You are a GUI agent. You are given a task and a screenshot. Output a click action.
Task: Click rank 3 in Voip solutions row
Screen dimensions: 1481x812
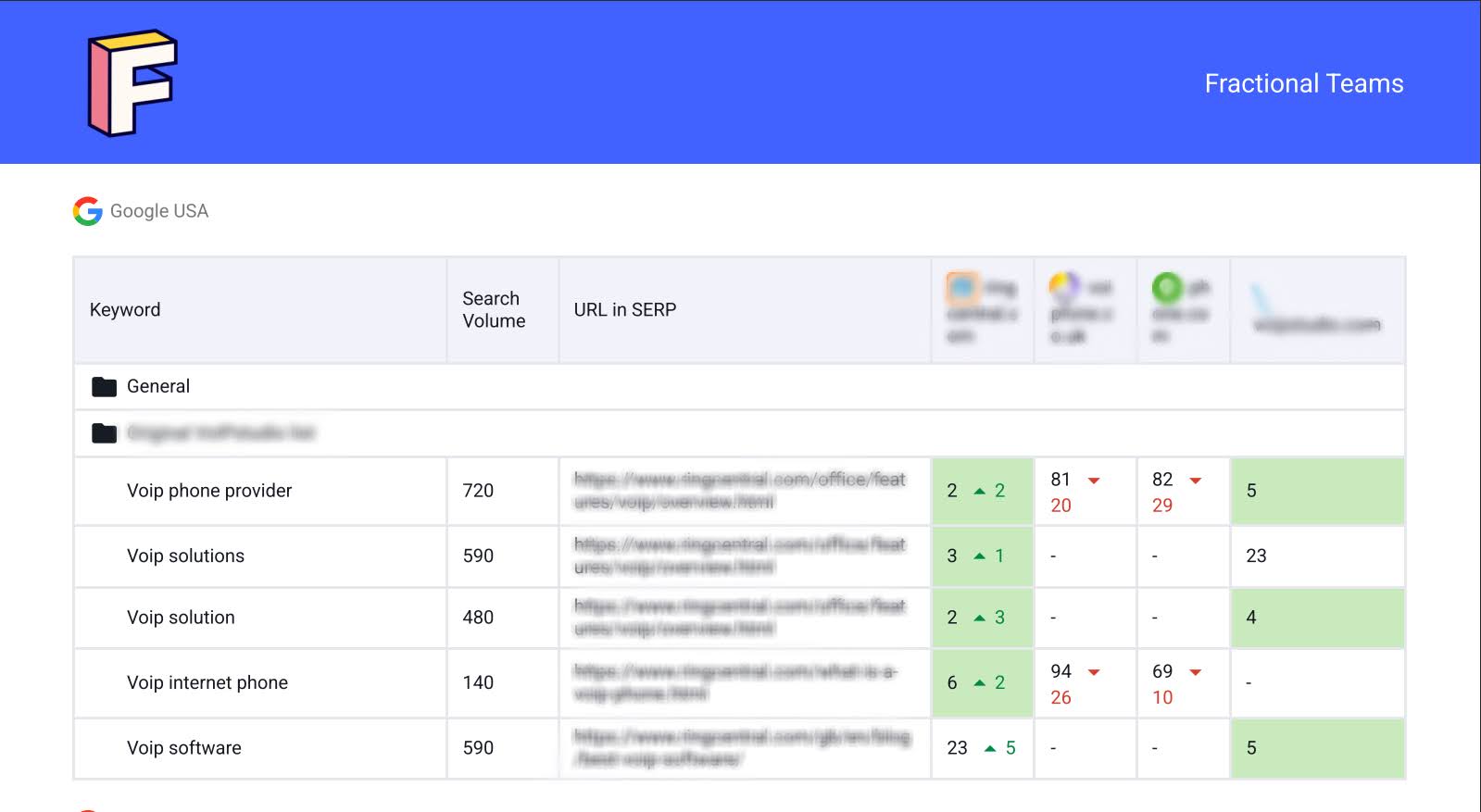(952, 556)
